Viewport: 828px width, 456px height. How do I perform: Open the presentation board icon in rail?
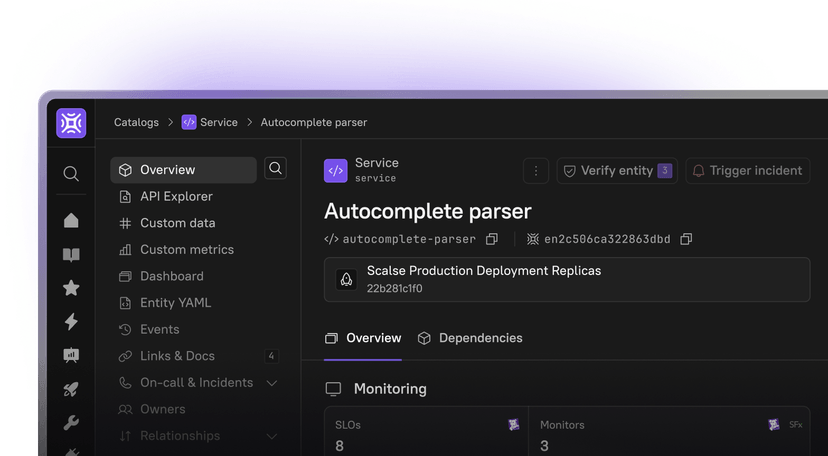coord(71,355)
